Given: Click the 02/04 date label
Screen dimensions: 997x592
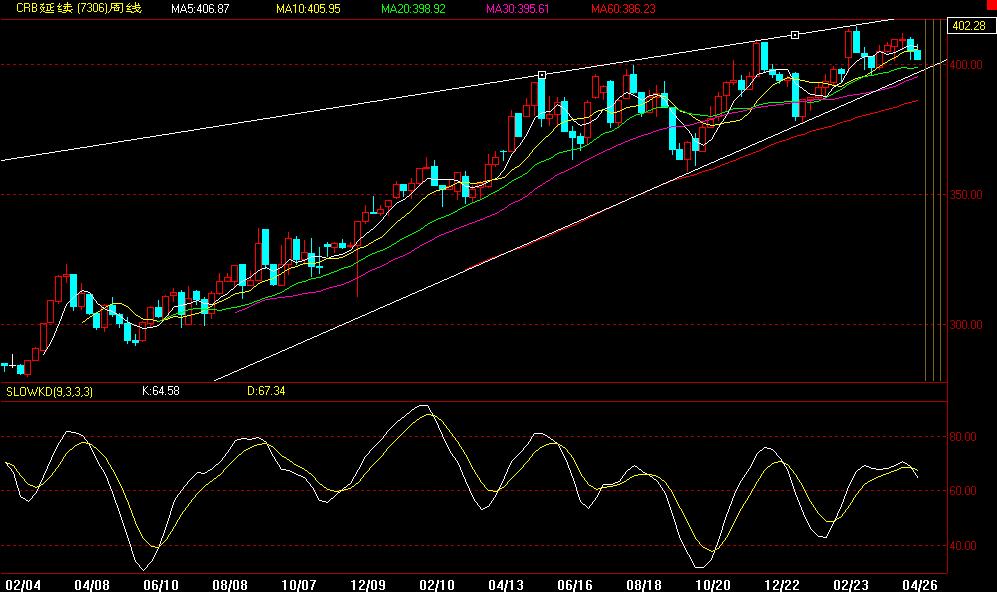Looking at the screenshot, I should pyautogui.click(x=23, y=585).
